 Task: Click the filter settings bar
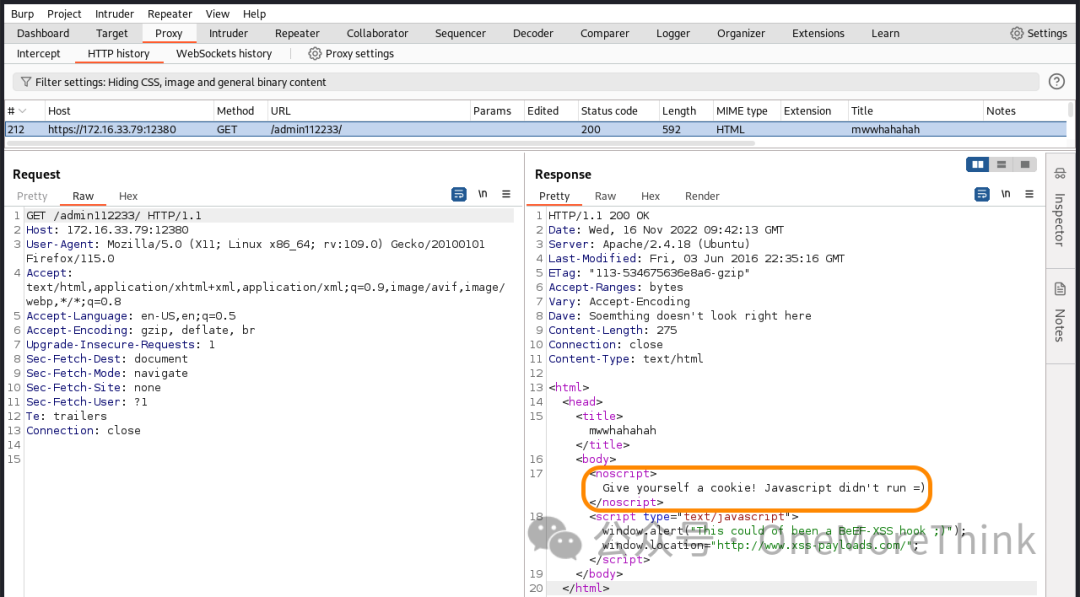point(526,82)
